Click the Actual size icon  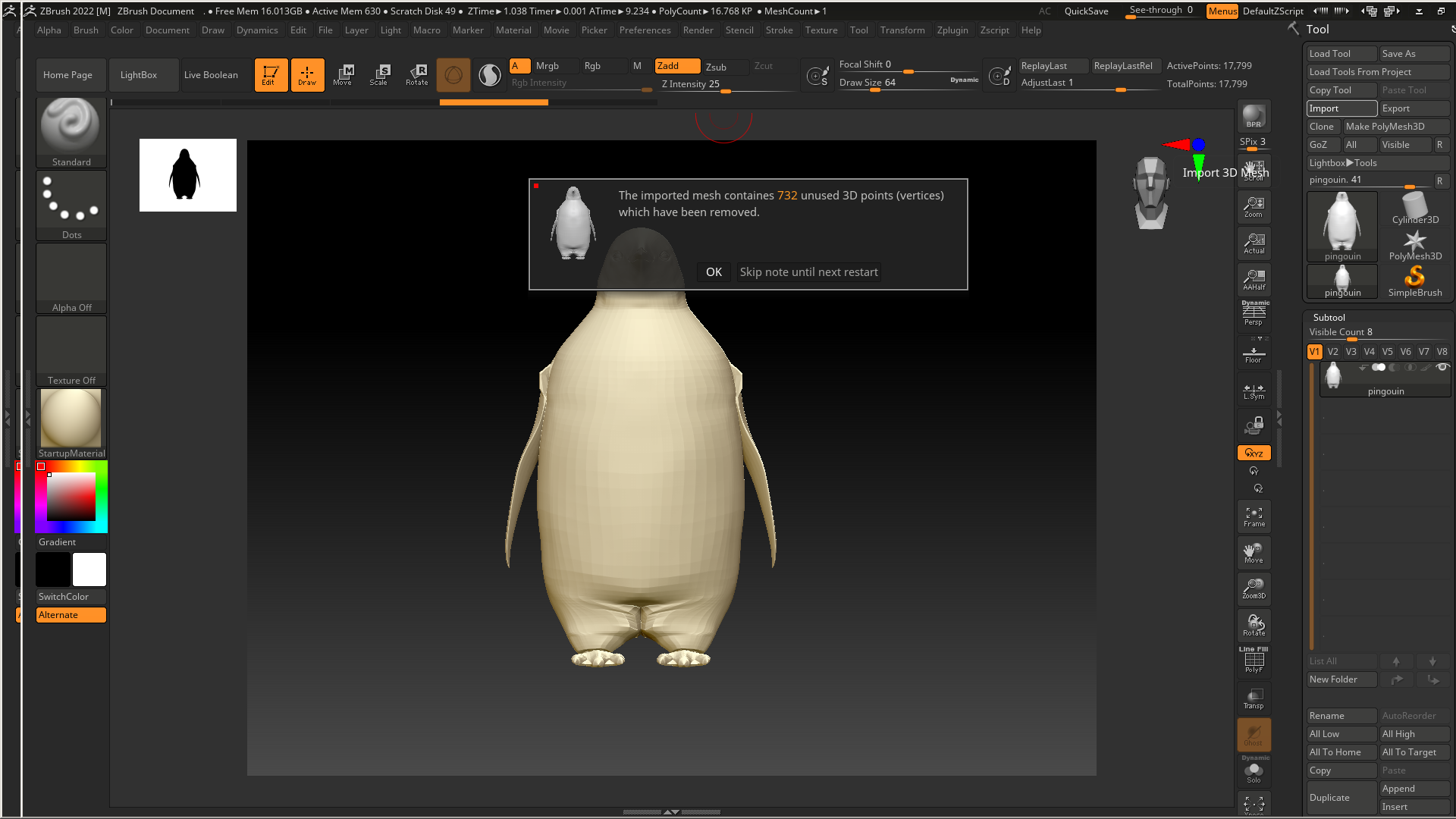[1254, 243]
